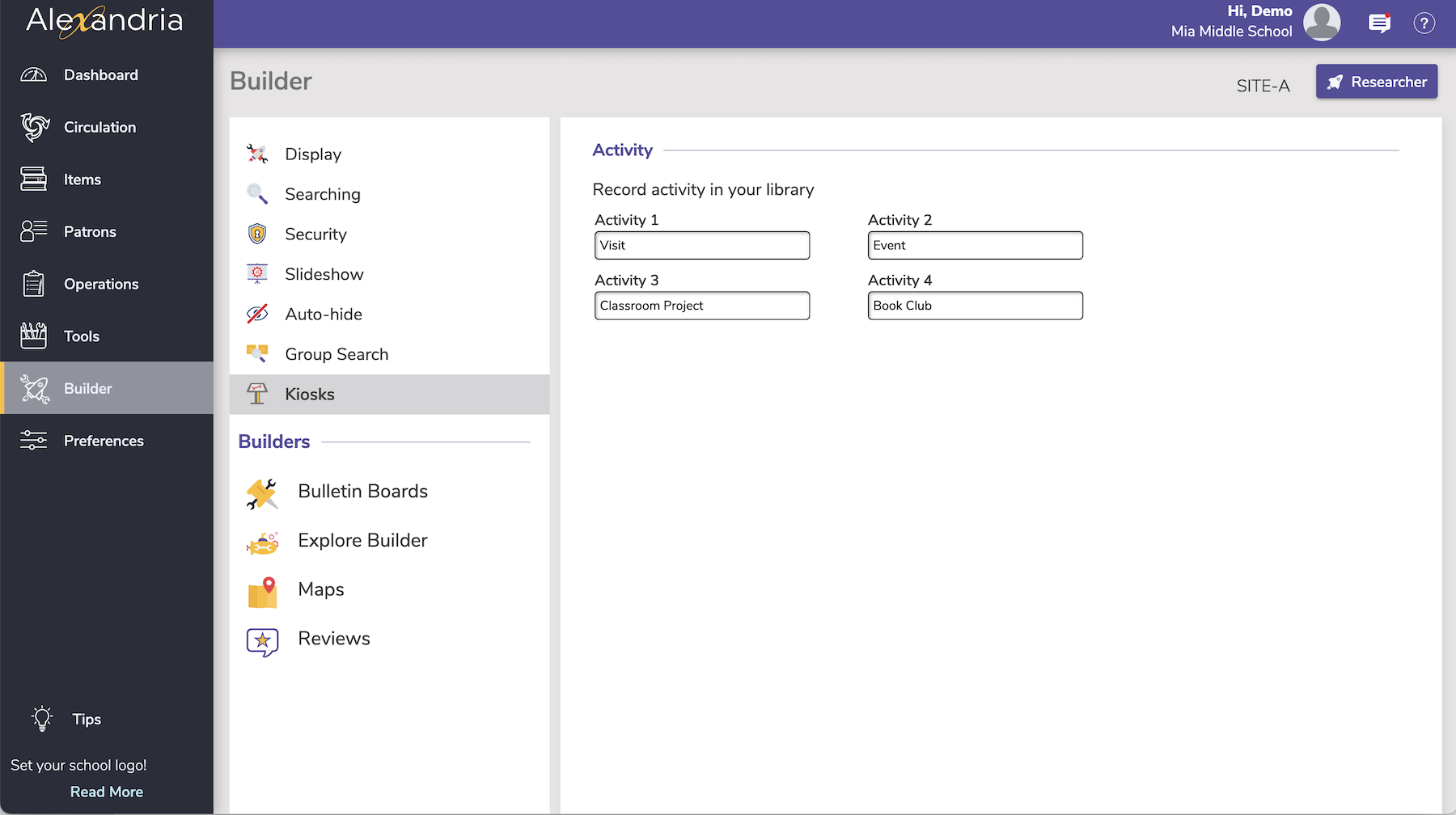1456x815 pixels.
Task: Select the Security shield icon
Action: 257,234
